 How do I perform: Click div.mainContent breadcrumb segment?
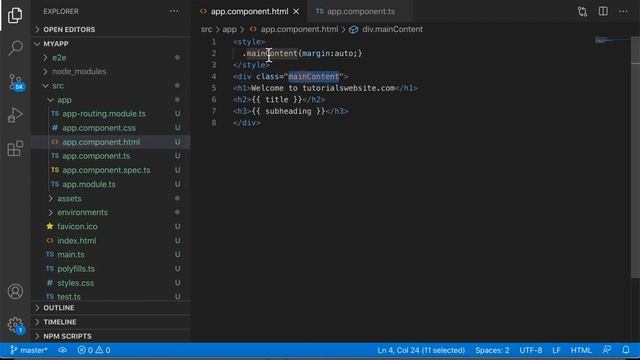(386, 29)
